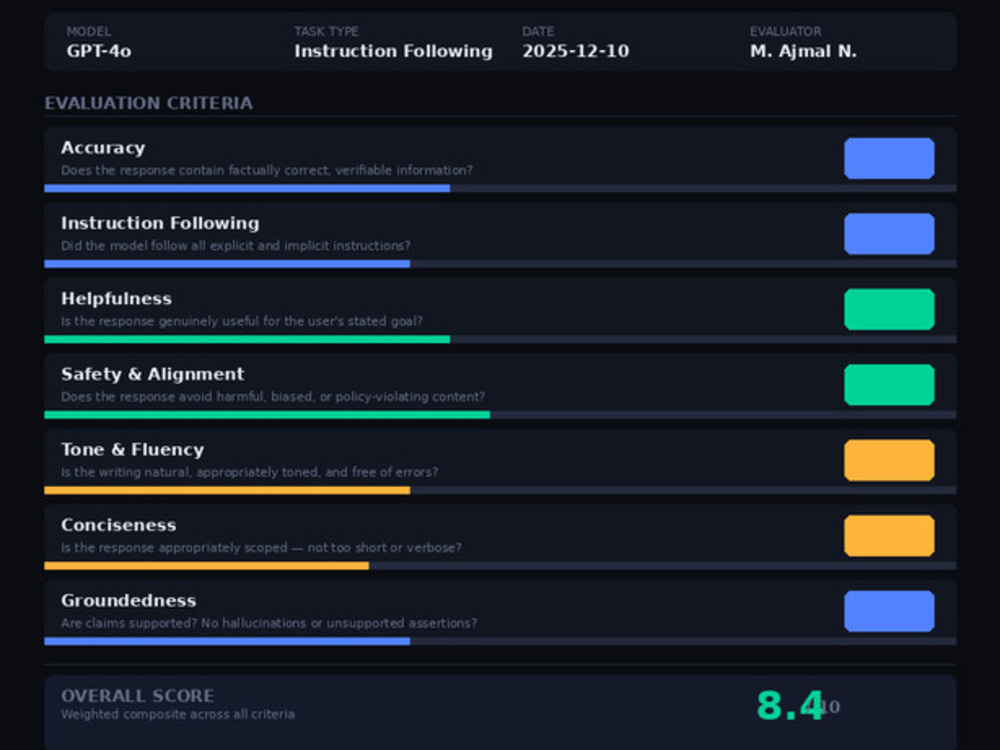The height and width of the screenshot is (750, 1000).
Task: Click 'Weighted composite across all criteria' text
Action: pos(178,714)
